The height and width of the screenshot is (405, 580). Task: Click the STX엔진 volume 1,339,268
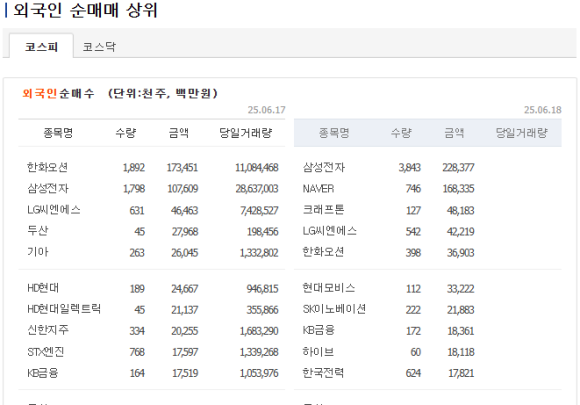(259, 352)
